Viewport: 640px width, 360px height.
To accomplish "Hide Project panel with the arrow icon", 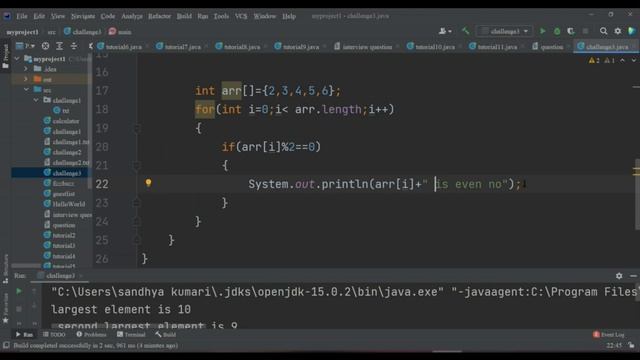I will pyautogui.click(x=90, y=46).
